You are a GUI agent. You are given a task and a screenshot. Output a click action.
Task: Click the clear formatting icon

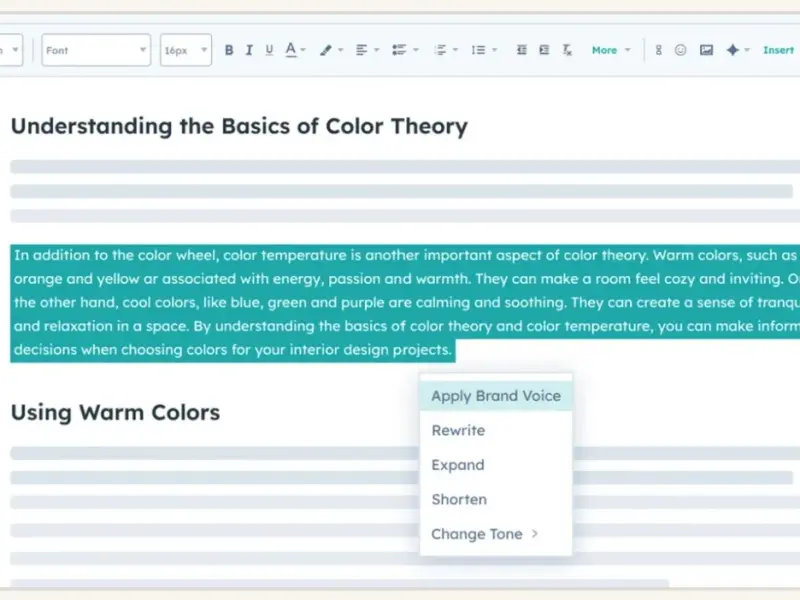click(x=568, y=50)
